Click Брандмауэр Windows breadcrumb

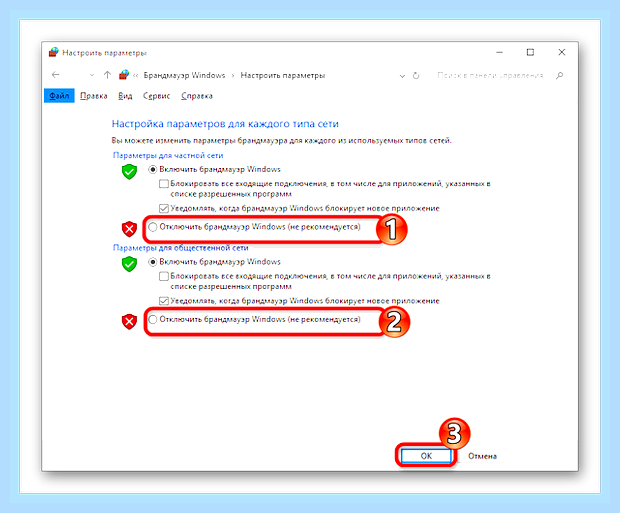click(184, 75)
